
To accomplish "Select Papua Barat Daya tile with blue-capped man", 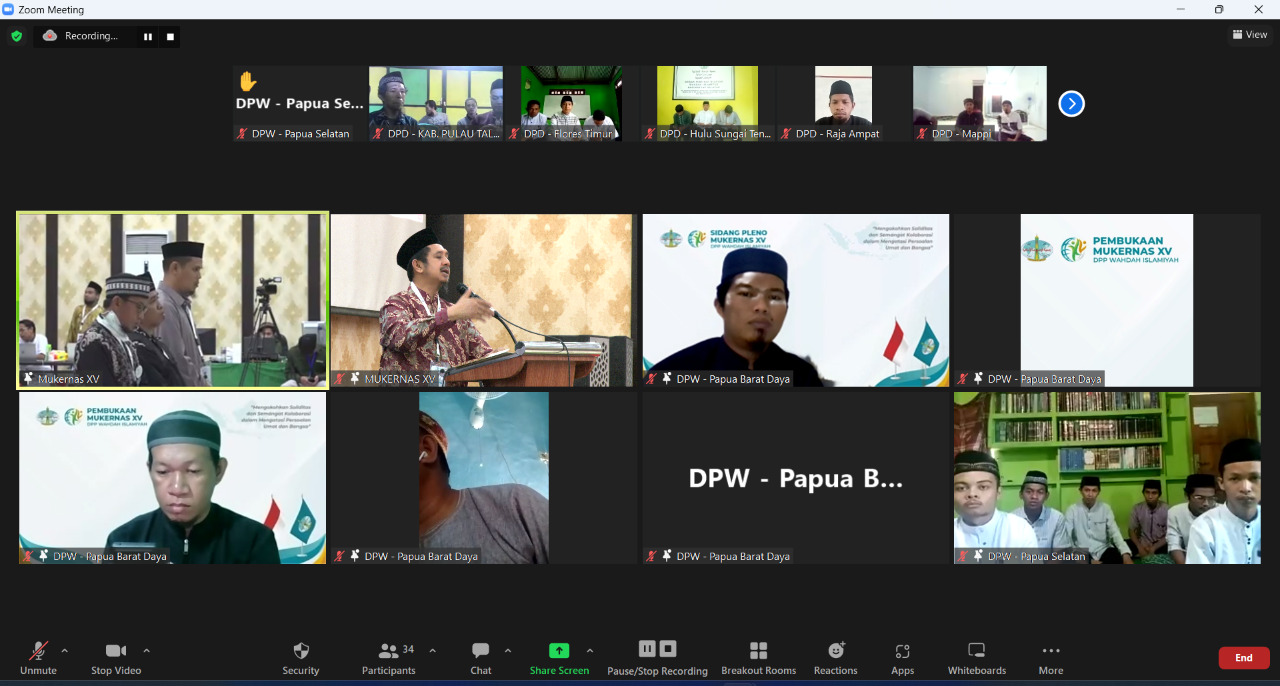I will point(795,300).
